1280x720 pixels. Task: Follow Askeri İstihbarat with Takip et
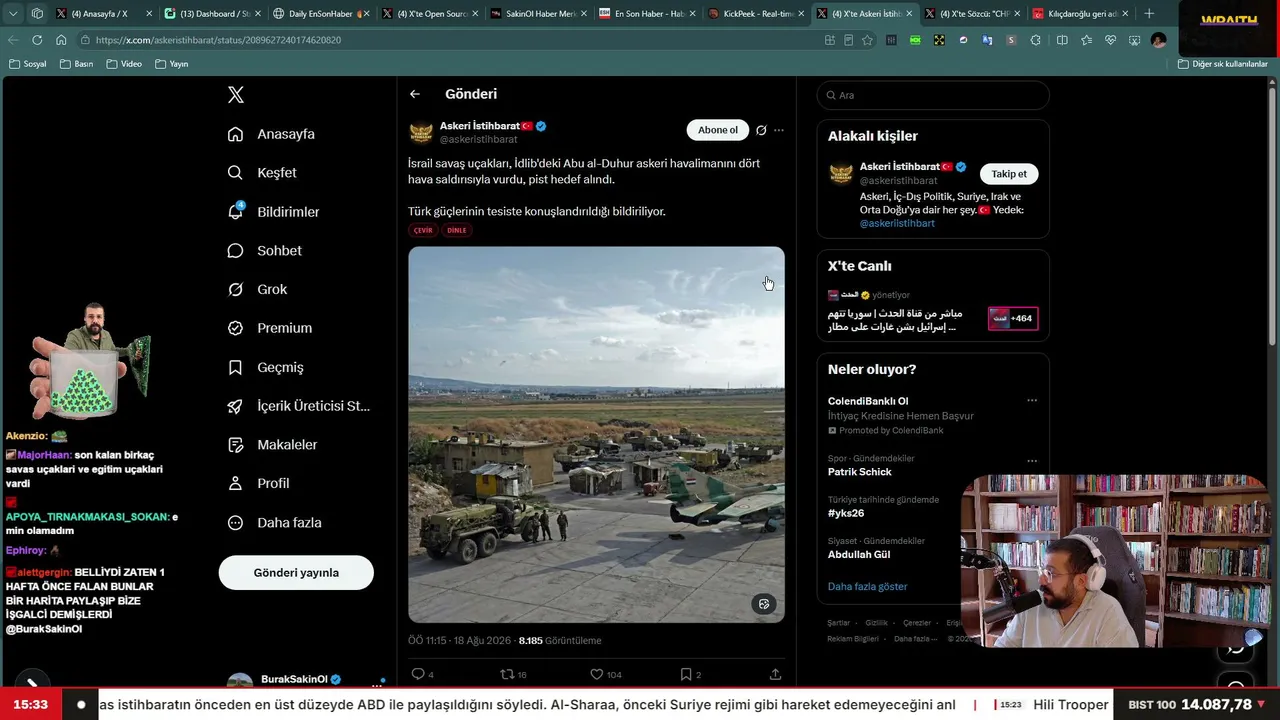1009,174
